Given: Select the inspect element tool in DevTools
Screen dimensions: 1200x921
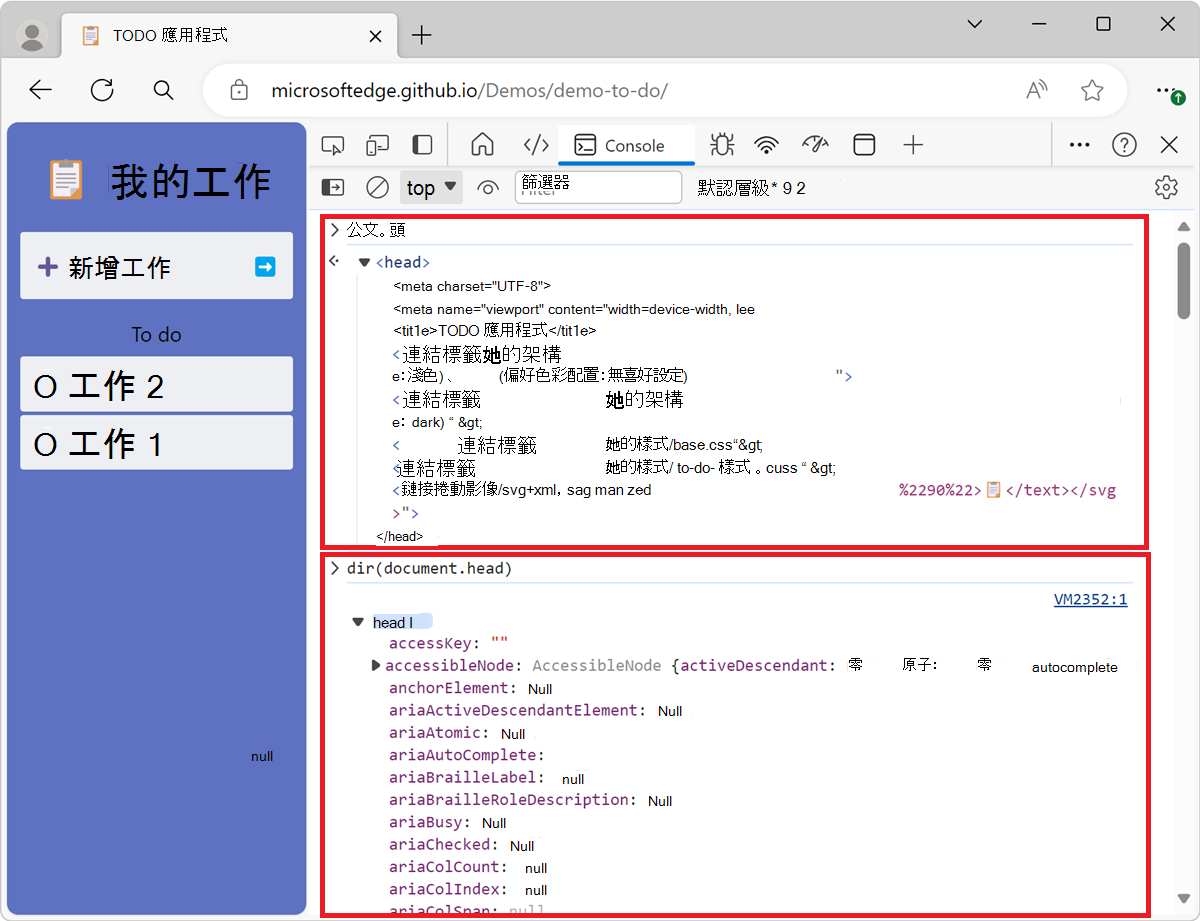Looking at the screenshot, I should pyautogui.click(x=332, y=144).
